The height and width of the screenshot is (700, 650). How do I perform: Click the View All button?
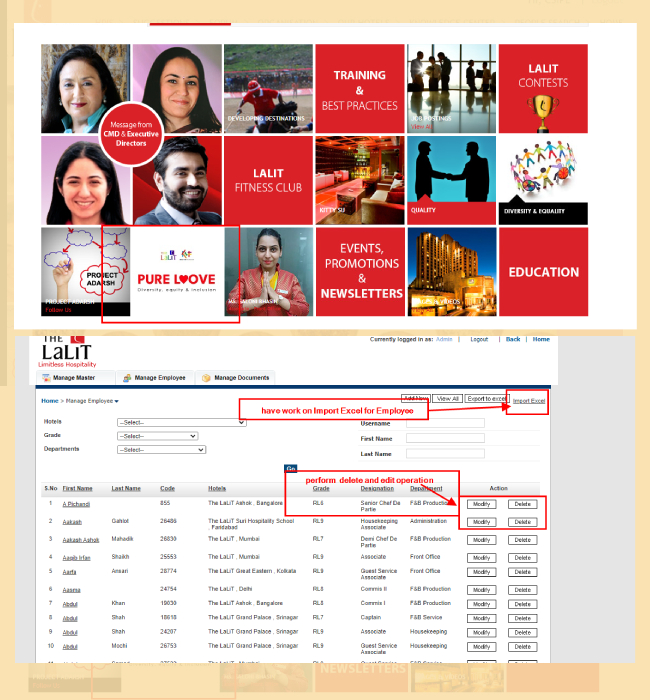click(x=447, y=399)
